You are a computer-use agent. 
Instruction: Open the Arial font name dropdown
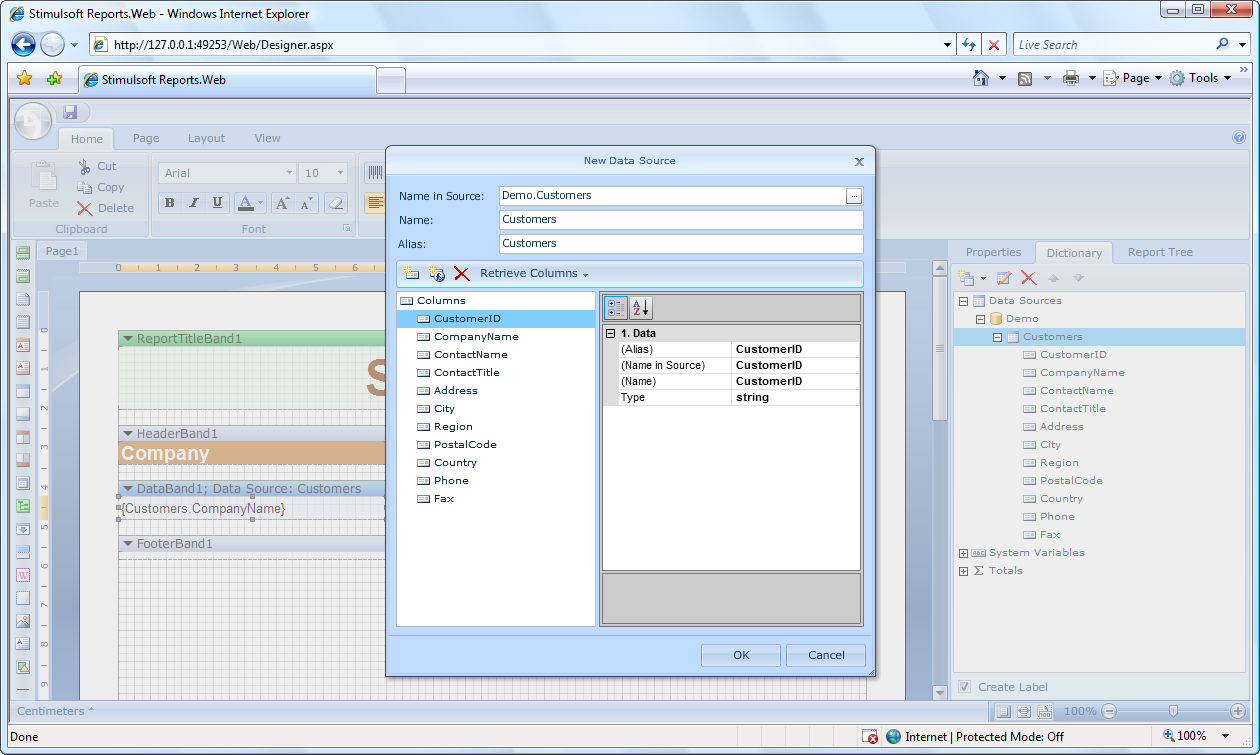click(289, 173)
